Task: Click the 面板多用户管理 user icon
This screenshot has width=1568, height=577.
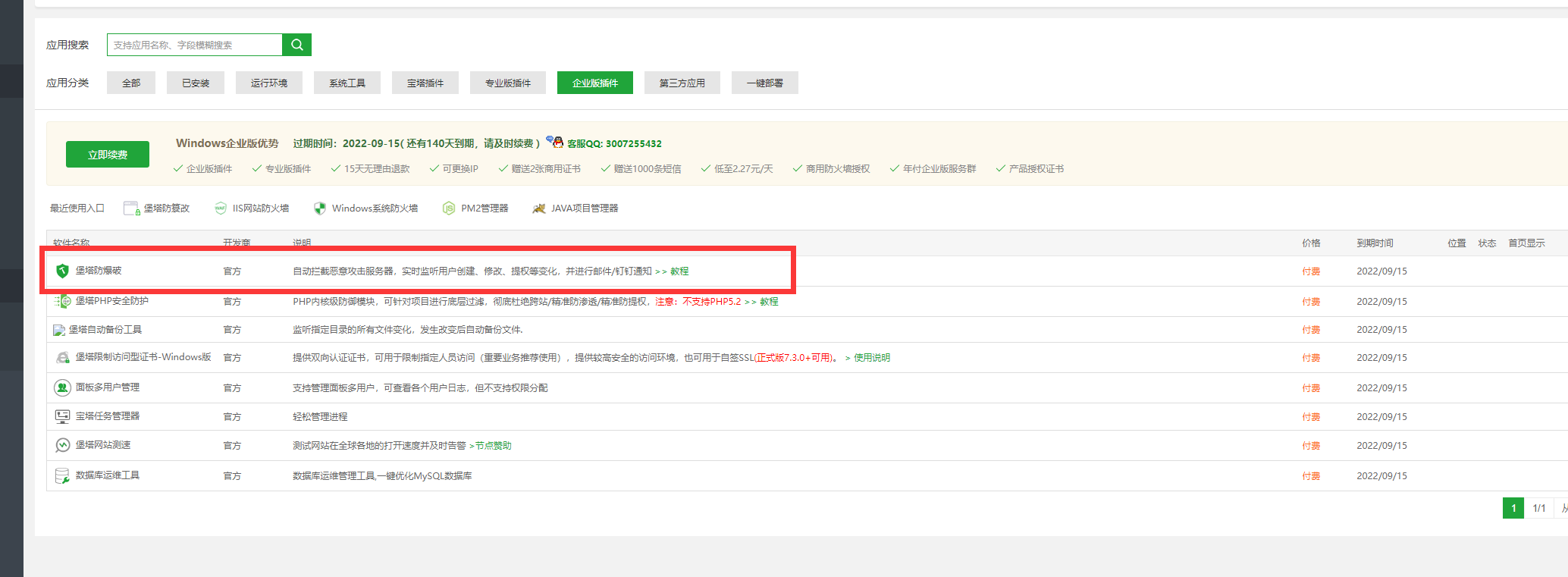Action: (x=62, y=387)
